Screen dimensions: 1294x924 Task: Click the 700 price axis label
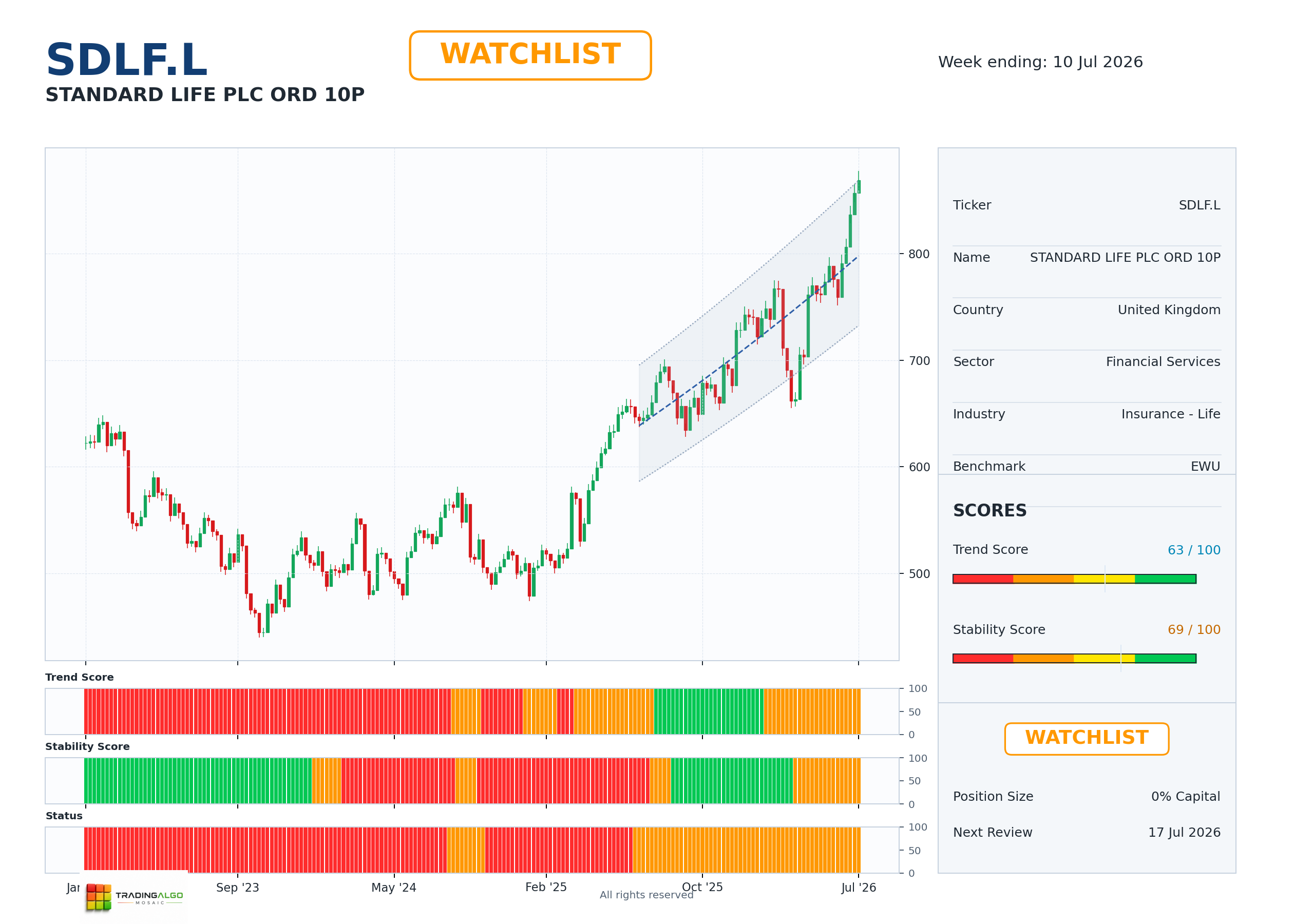point(919,361)
